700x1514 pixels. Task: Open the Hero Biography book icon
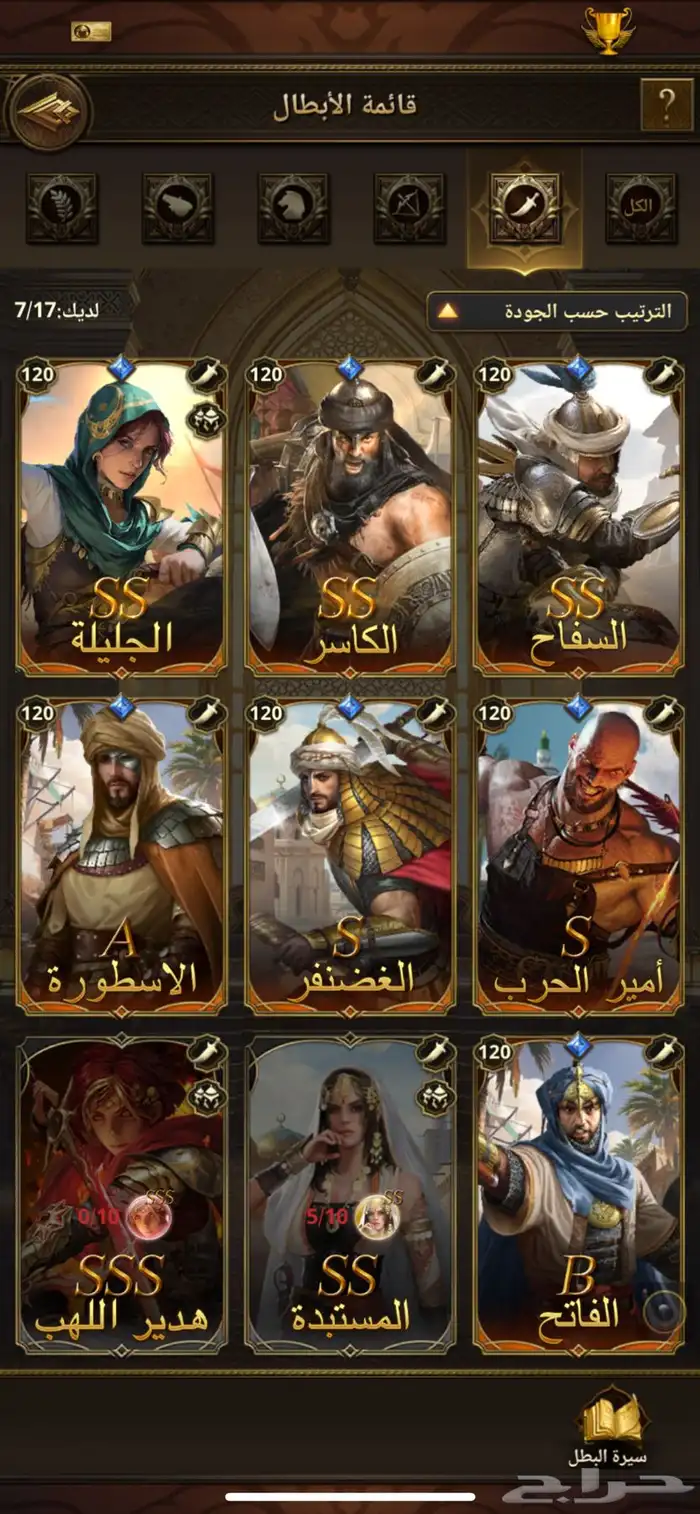tap(614, 1428)
